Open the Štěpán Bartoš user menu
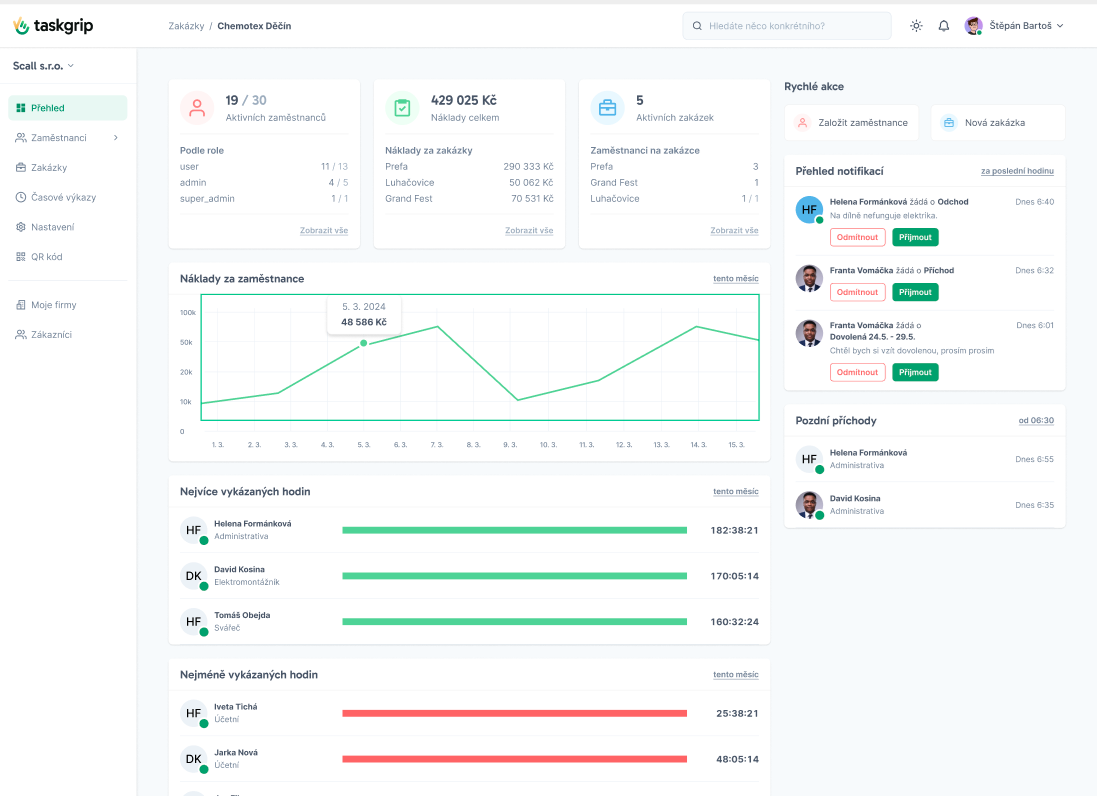This screenshot has height=796, width=1097. [x=1014, y=26]
